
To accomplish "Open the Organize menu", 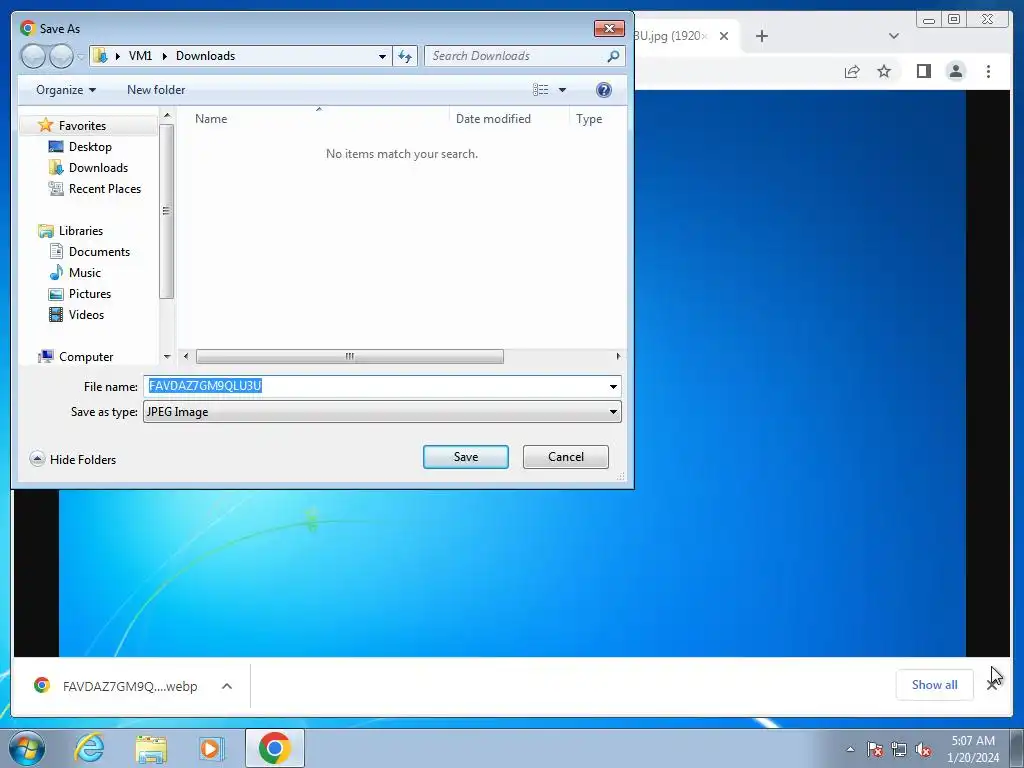I will pos(66,90).
